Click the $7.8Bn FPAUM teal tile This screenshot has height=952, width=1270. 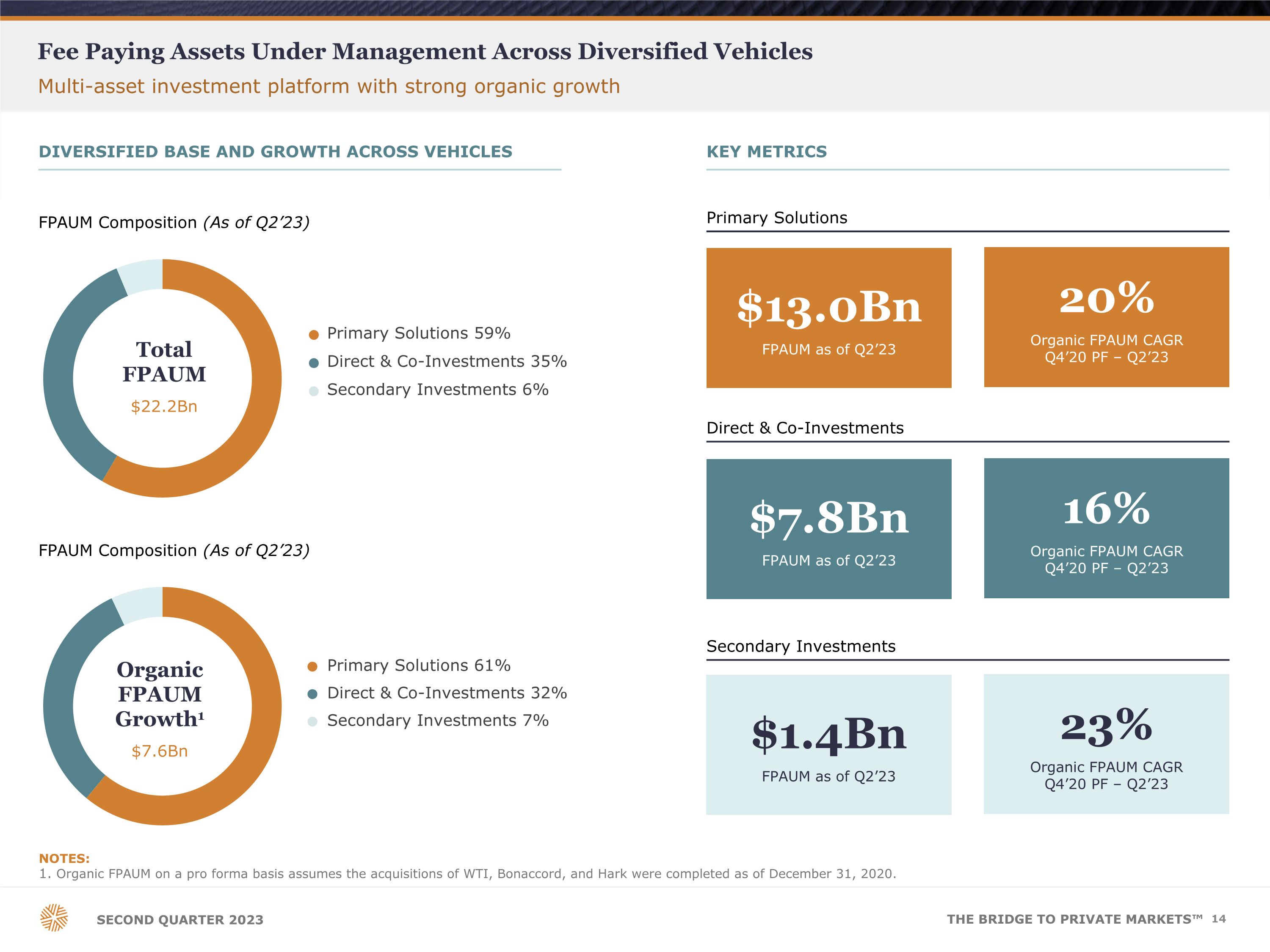pyautogui.click(x=828, y=528)
